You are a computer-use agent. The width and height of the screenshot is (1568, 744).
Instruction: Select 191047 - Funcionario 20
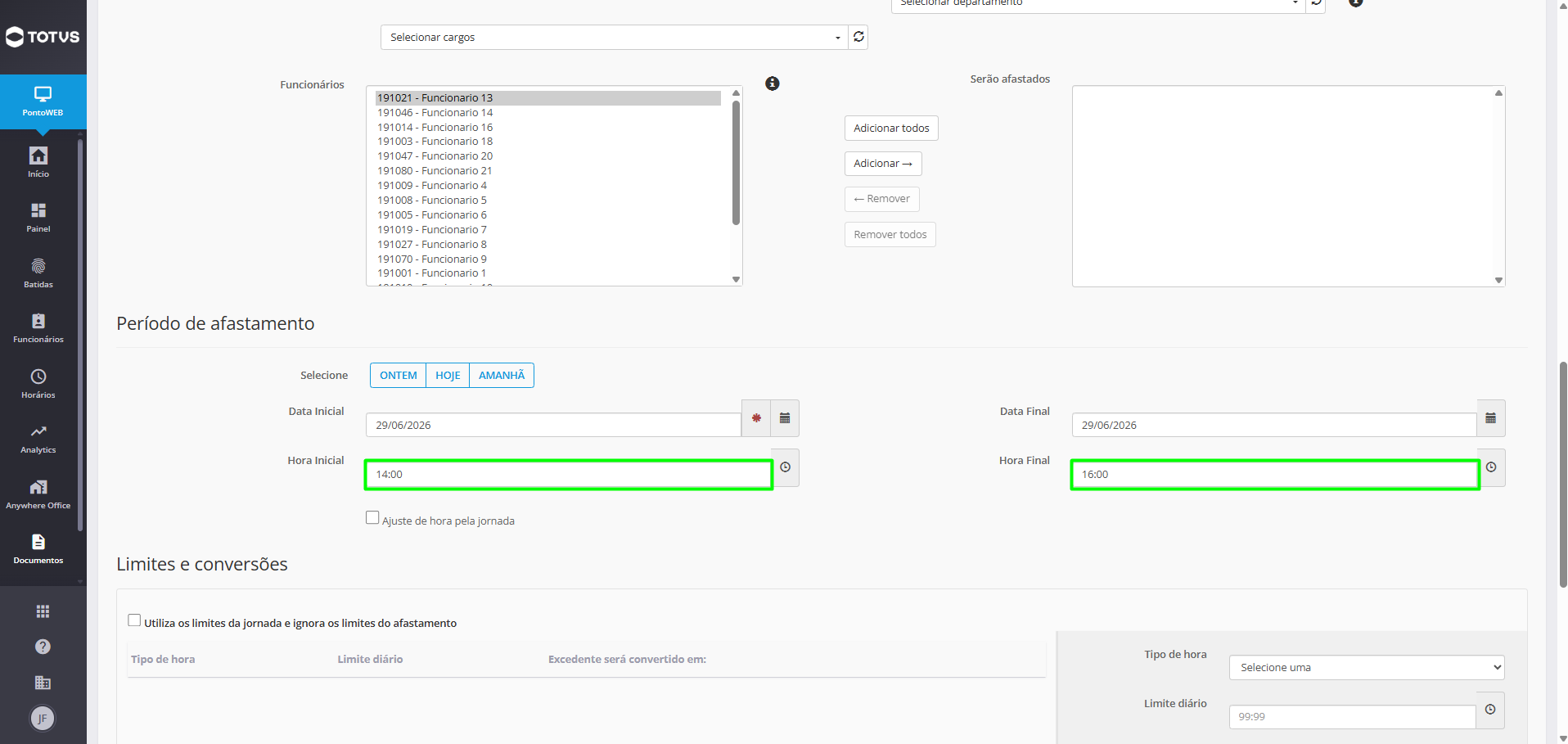pyautogui.click(x=547, y=156)
